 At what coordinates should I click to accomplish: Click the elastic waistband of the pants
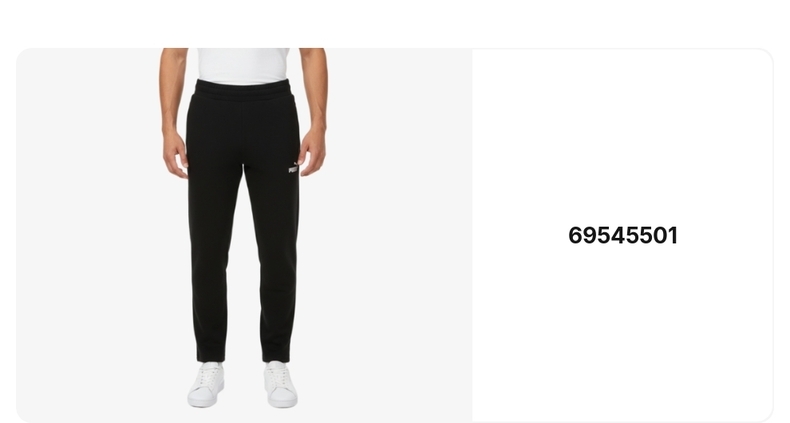tap(244, 90)
